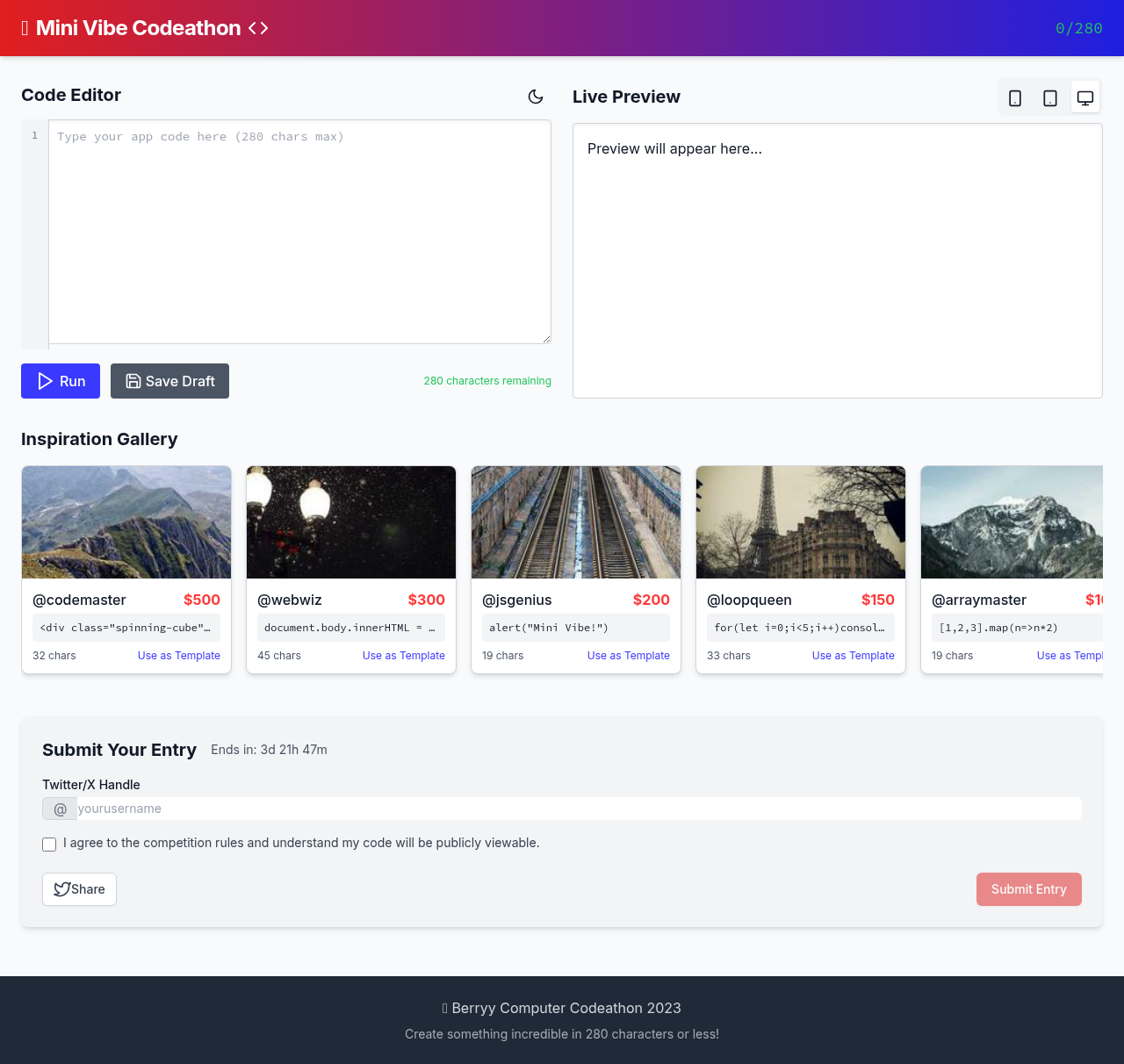Switch preview to tablet view
Screen dimensions: 1124x1064
[x=1049, y=97]
